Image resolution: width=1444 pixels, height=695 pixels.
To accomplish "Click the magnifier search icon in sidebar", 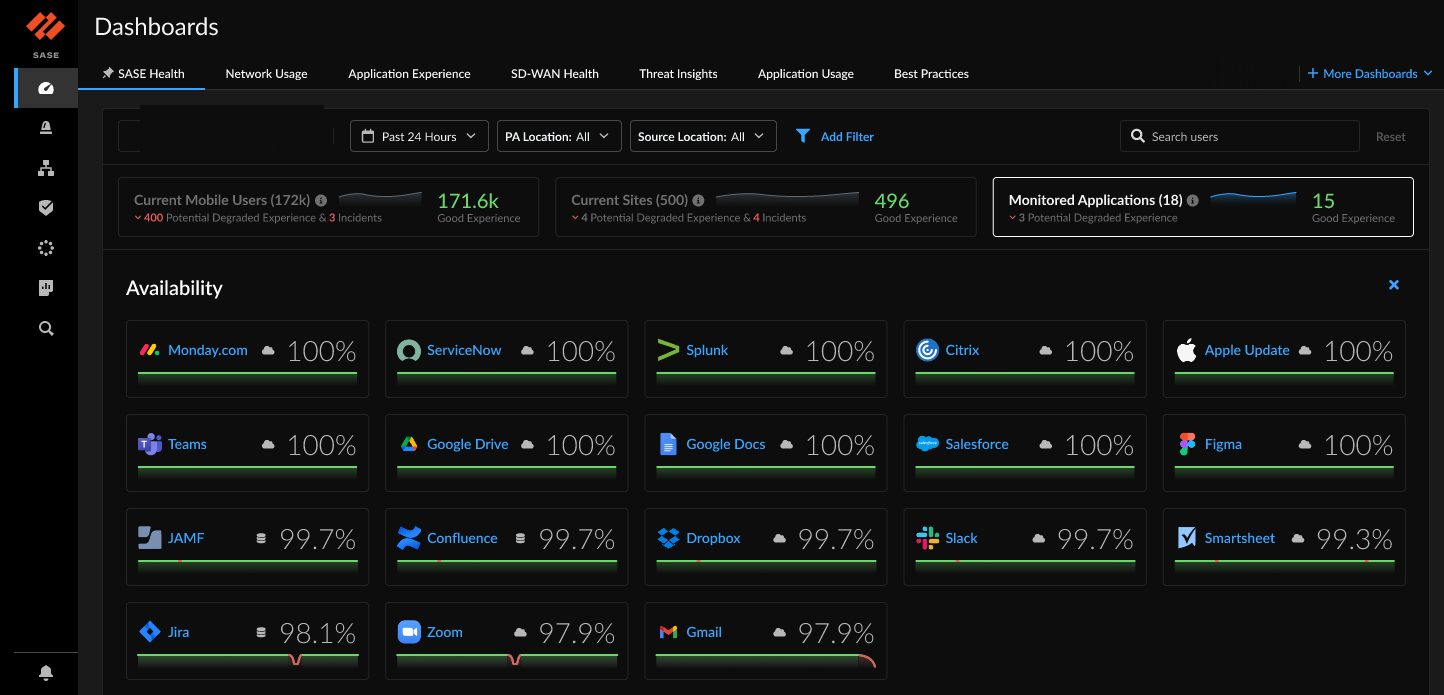I will 45,328.
